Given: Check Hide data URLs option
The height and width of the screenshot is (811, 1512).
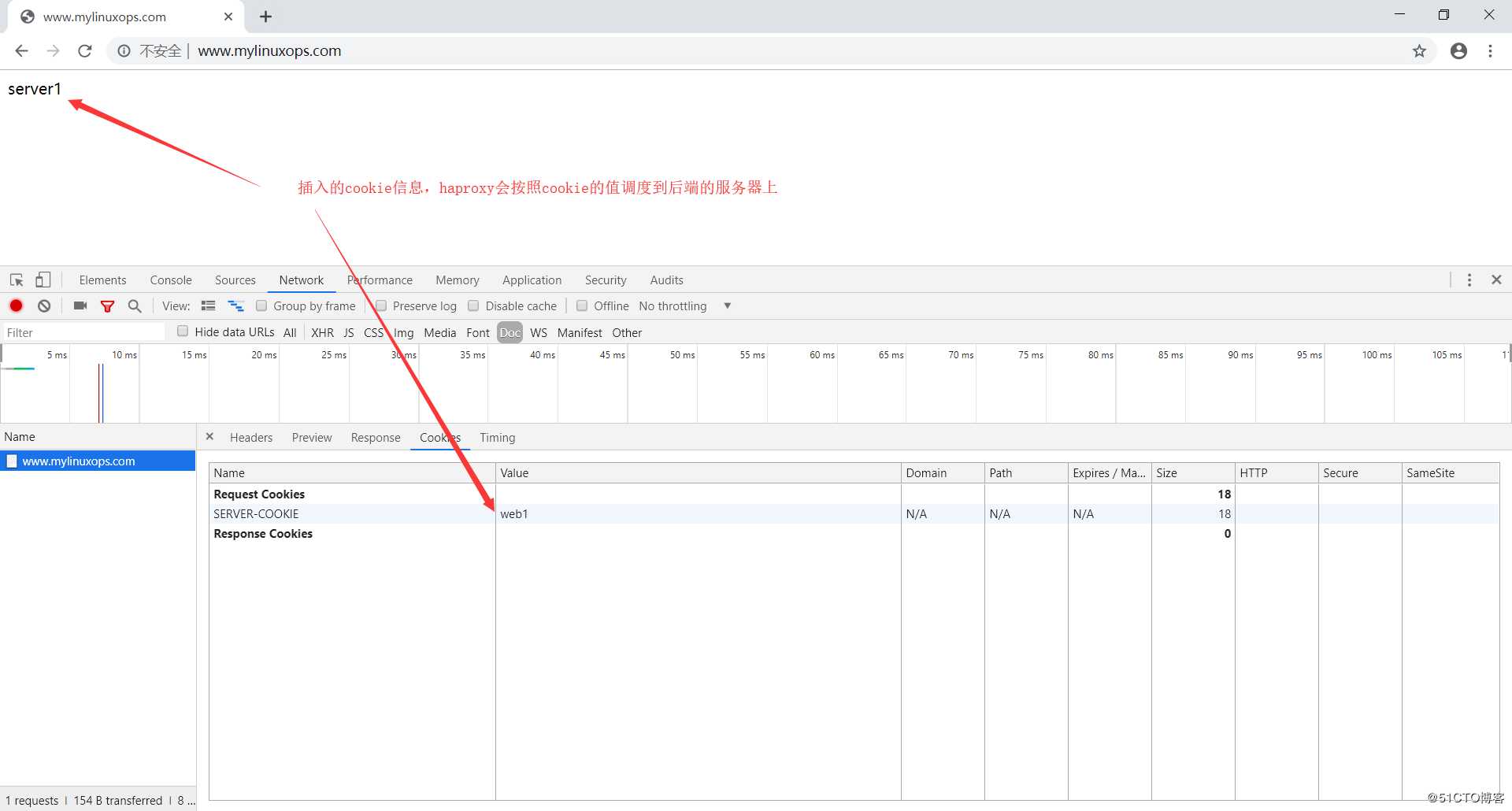Looking at the screenshot, I should 183,331.
